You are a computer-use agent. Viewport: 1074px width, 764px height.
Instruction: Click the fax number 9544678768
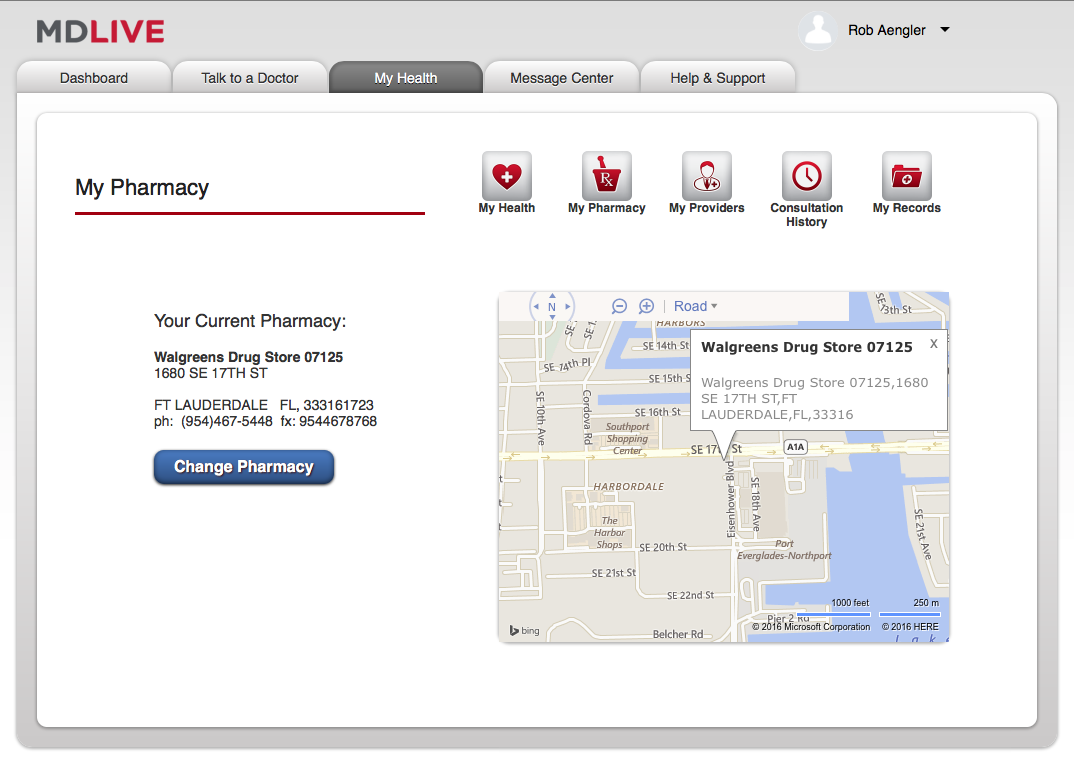tap(338, 421)
